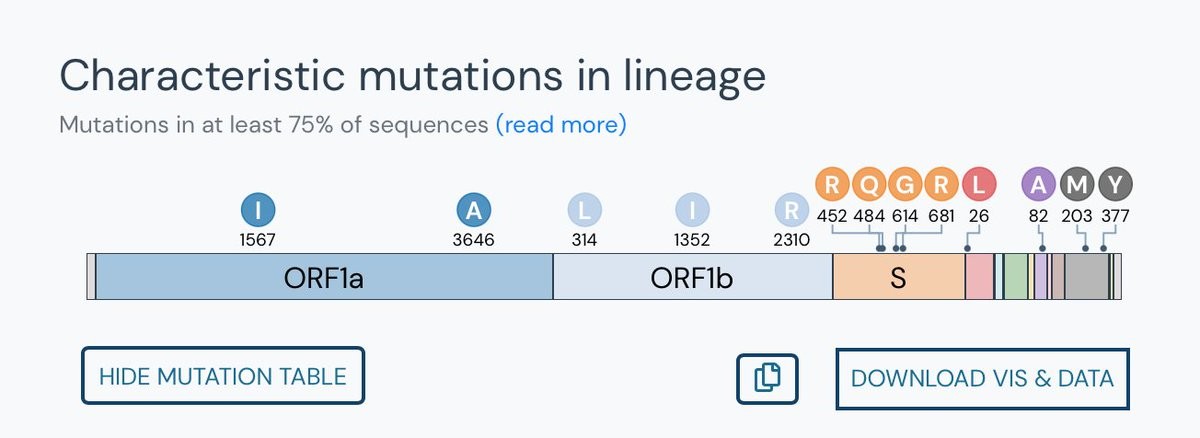Hide the mutation table
1200x438 pixels.
point(223,376)
